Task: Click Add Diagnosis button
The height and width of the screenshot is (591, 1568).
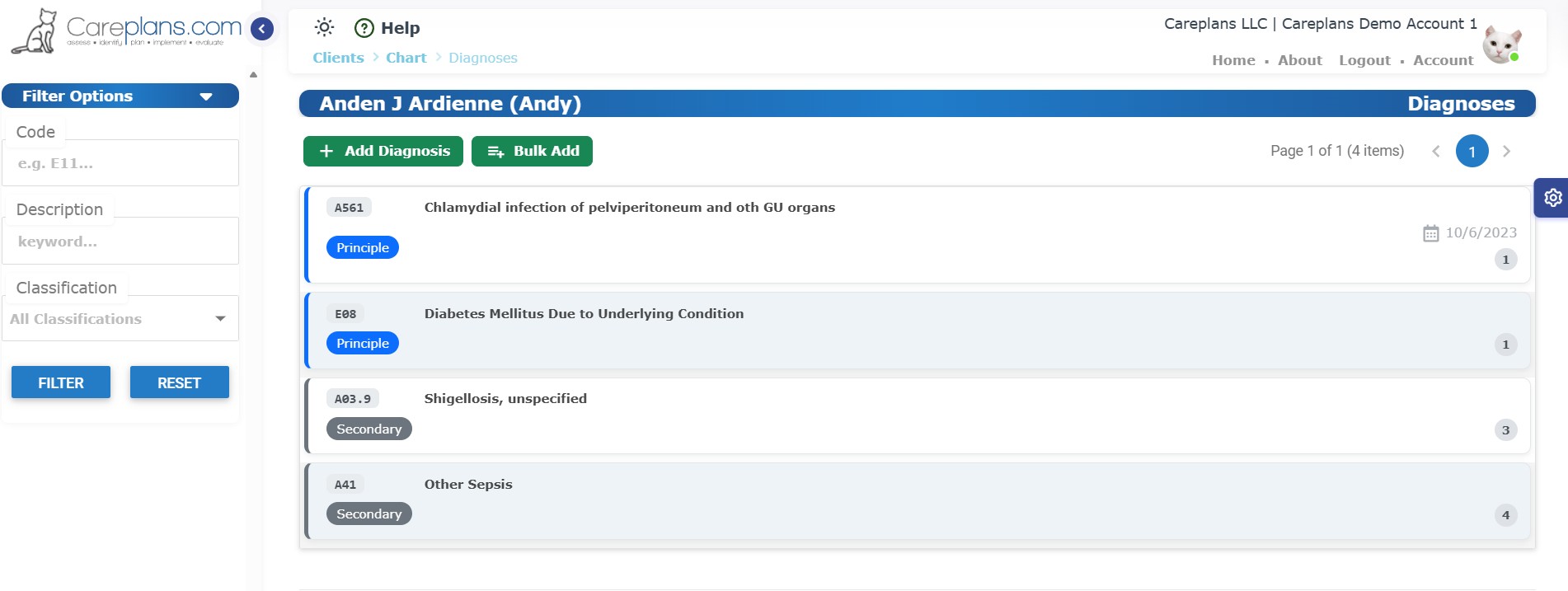Action: tap(383, 151)
